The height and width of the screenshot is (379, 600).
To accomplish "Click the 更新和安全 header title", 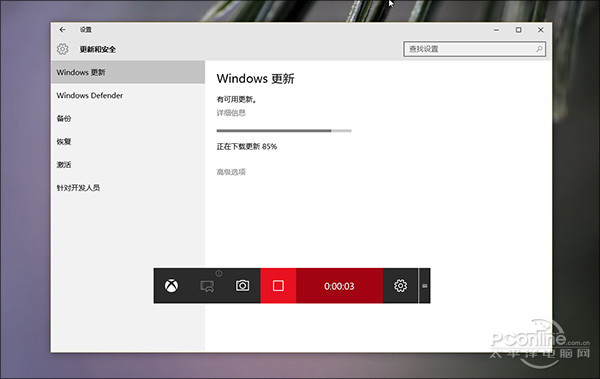I will pos(98,49).
